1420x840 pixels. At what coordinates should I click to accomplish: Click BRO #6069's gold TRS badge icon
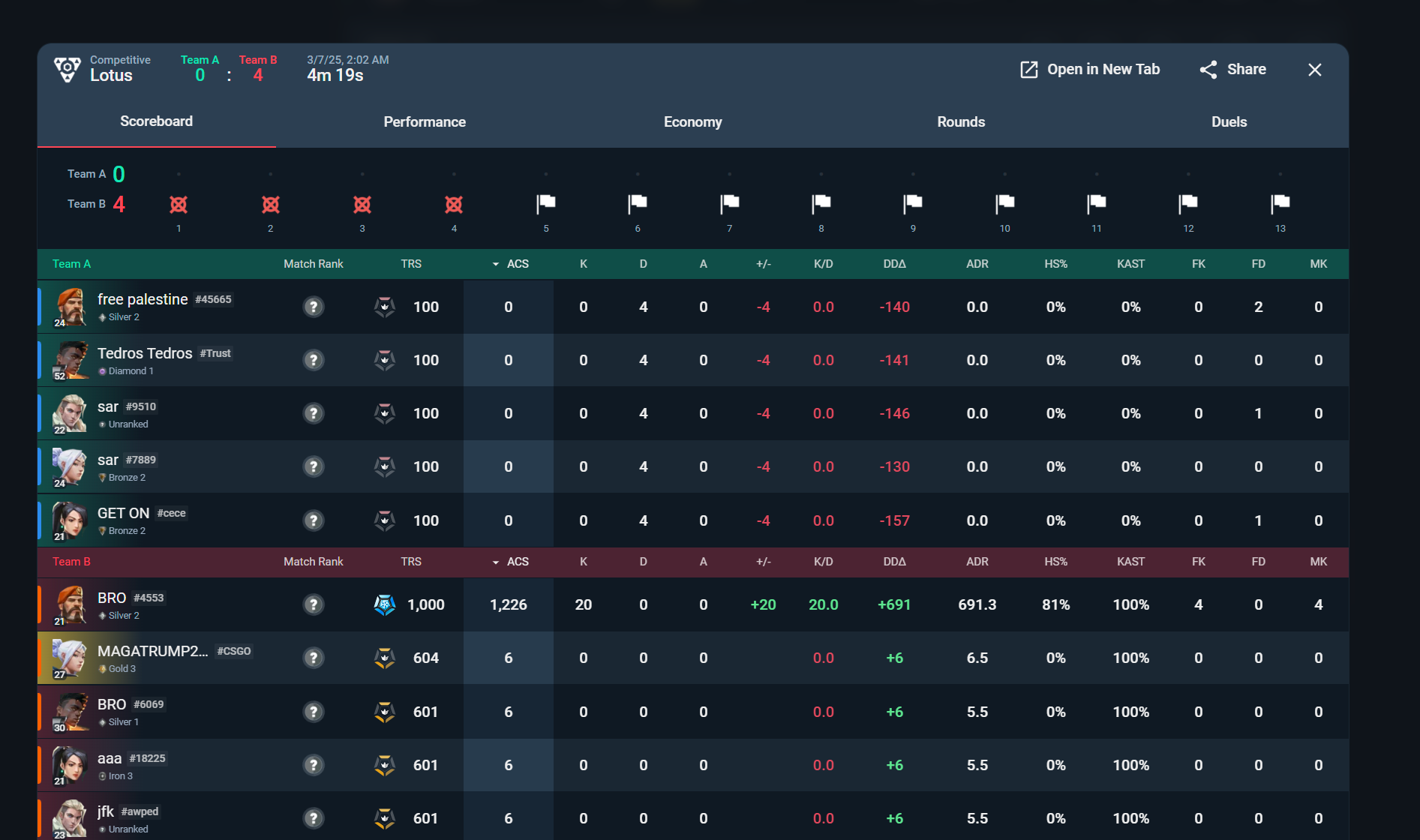coord(385,712)
